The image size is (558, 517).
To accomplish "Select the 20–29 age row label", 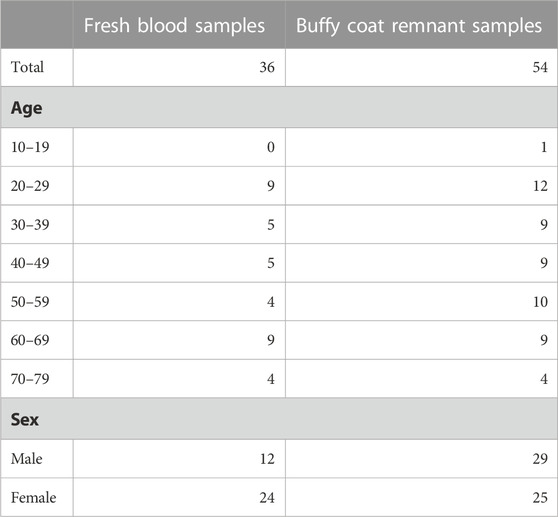I will click(x=30, y=186).
